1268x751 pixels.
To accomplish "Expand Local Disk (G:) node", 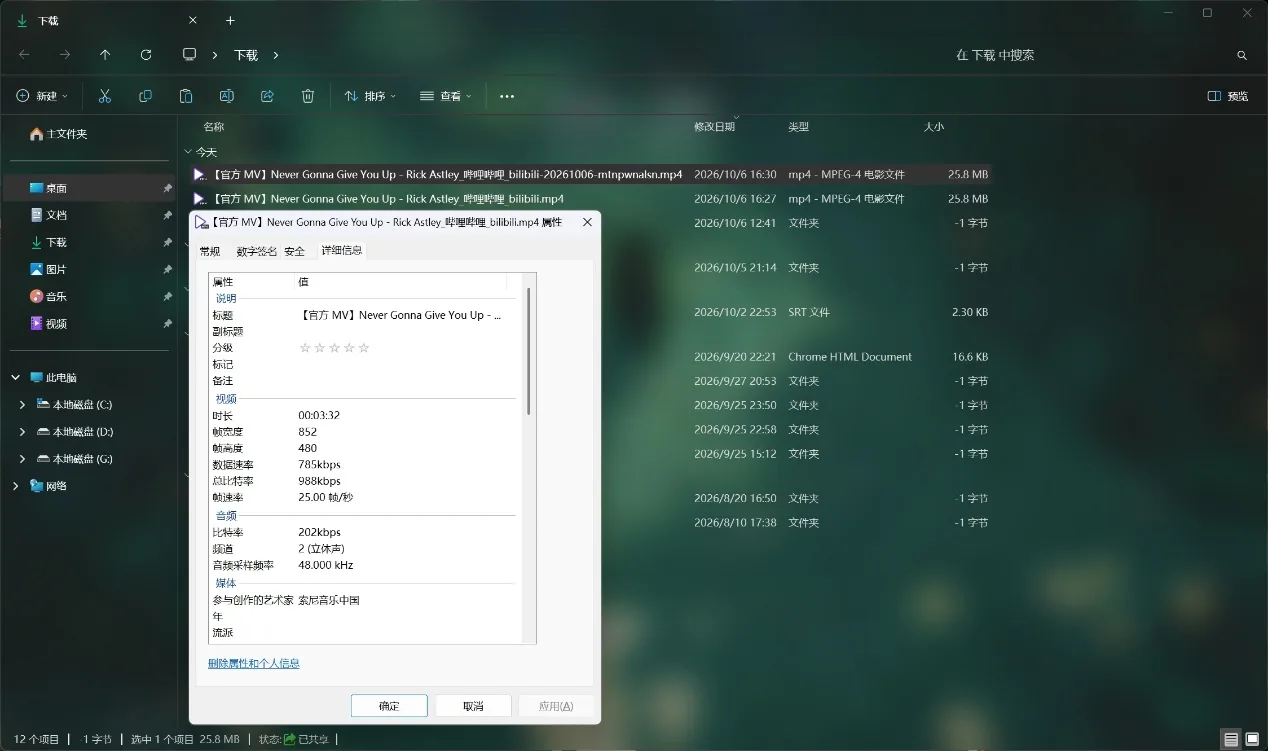I will pyautogui.click(x=22, y=459).
